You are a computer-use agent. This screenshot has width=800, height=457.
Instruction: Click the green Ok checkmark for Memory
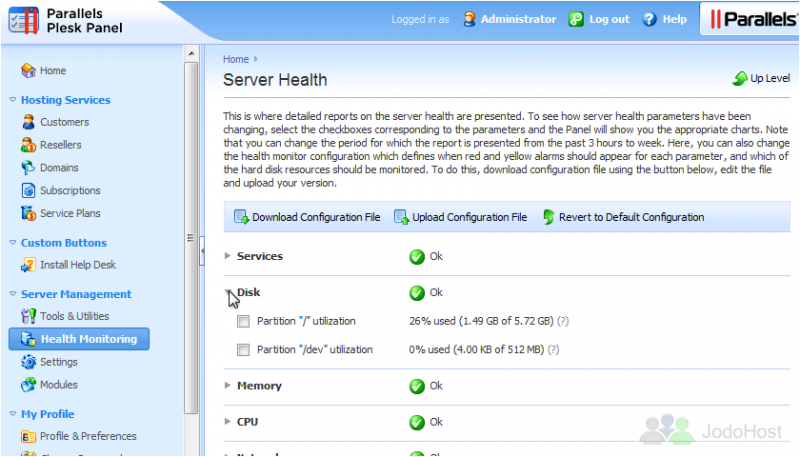[417, 386]
